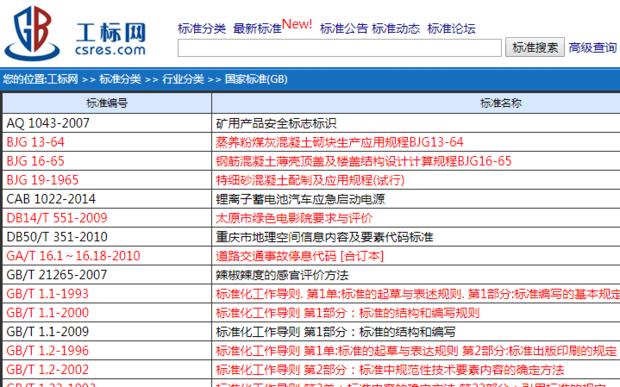Open the 标准动态 news menu item
Image resolution: width=620 pixels, height=387 pixels.
pyautogui.click(x=396, y=28)
